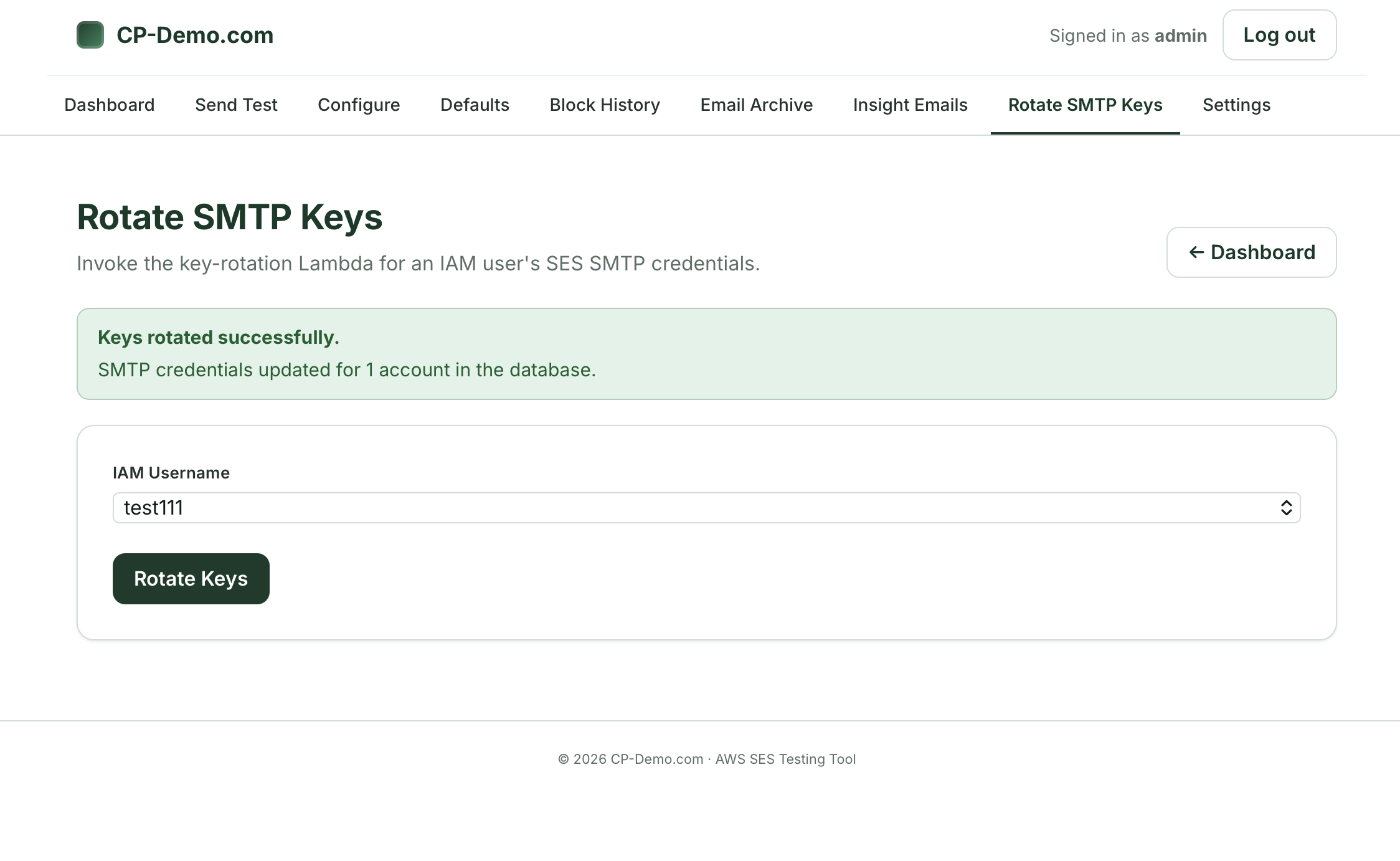
Task: Go to the Dashboard tab
Action: [x=110, y=105]
